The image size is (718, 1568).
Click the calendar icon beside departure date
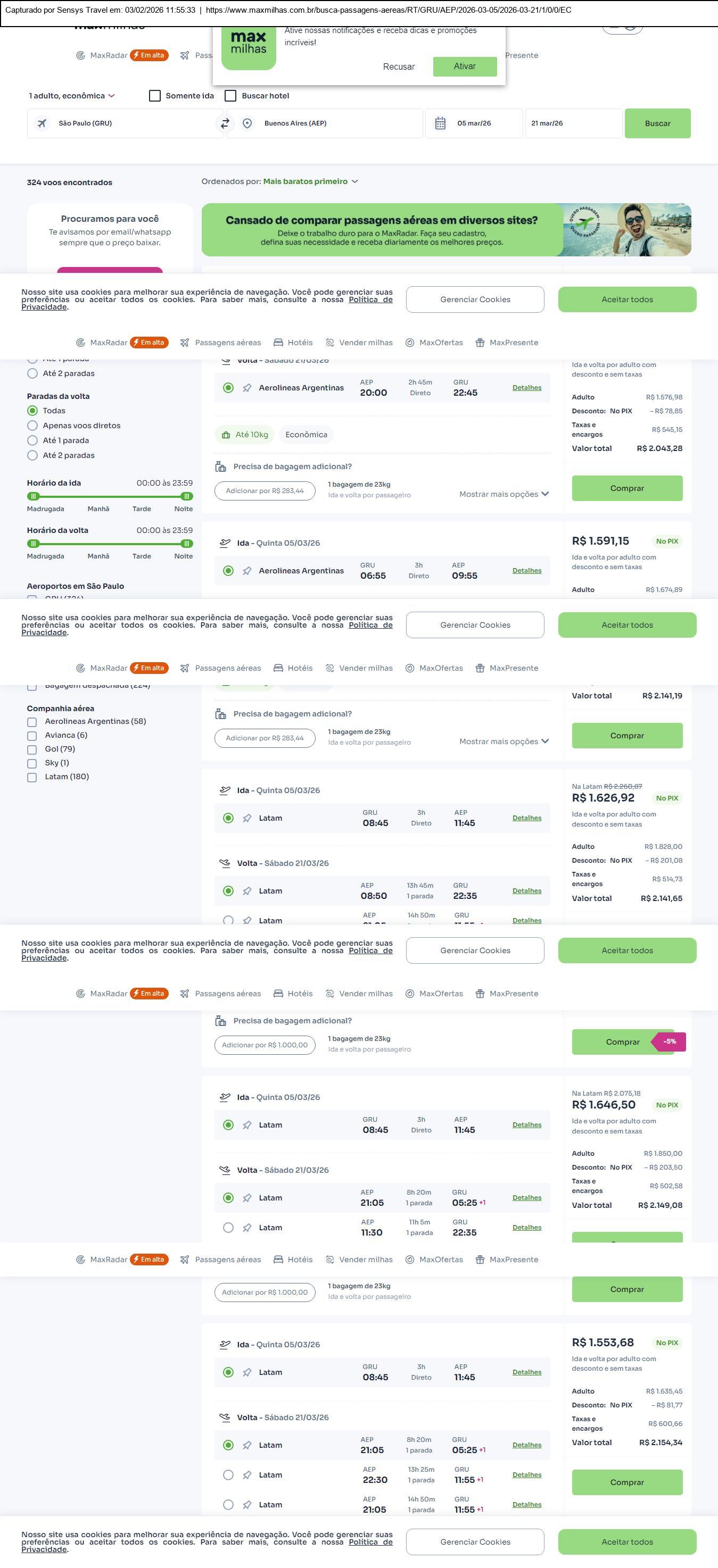coord(440,123)
